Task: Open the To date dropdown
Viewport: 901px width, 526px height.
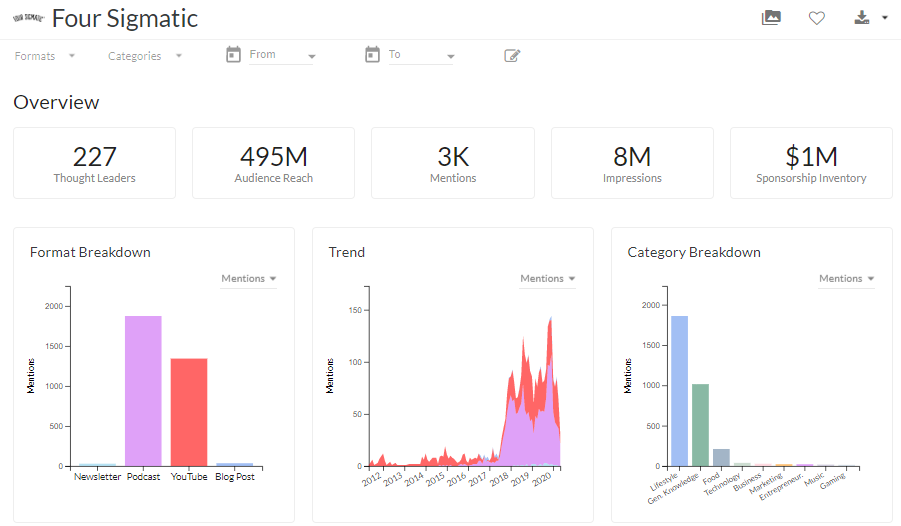Action: pyautogui.click(x=422, y=55)
